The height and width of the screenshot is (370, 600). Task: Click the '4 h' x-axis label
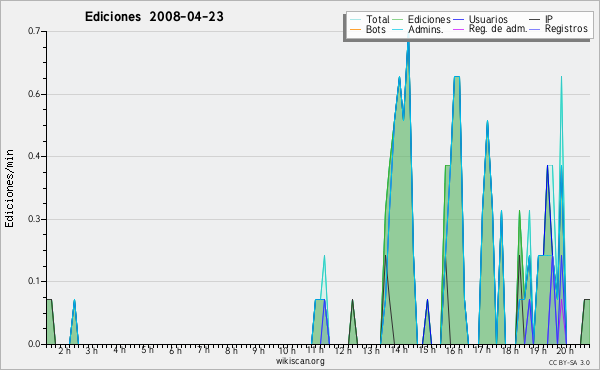119,350
